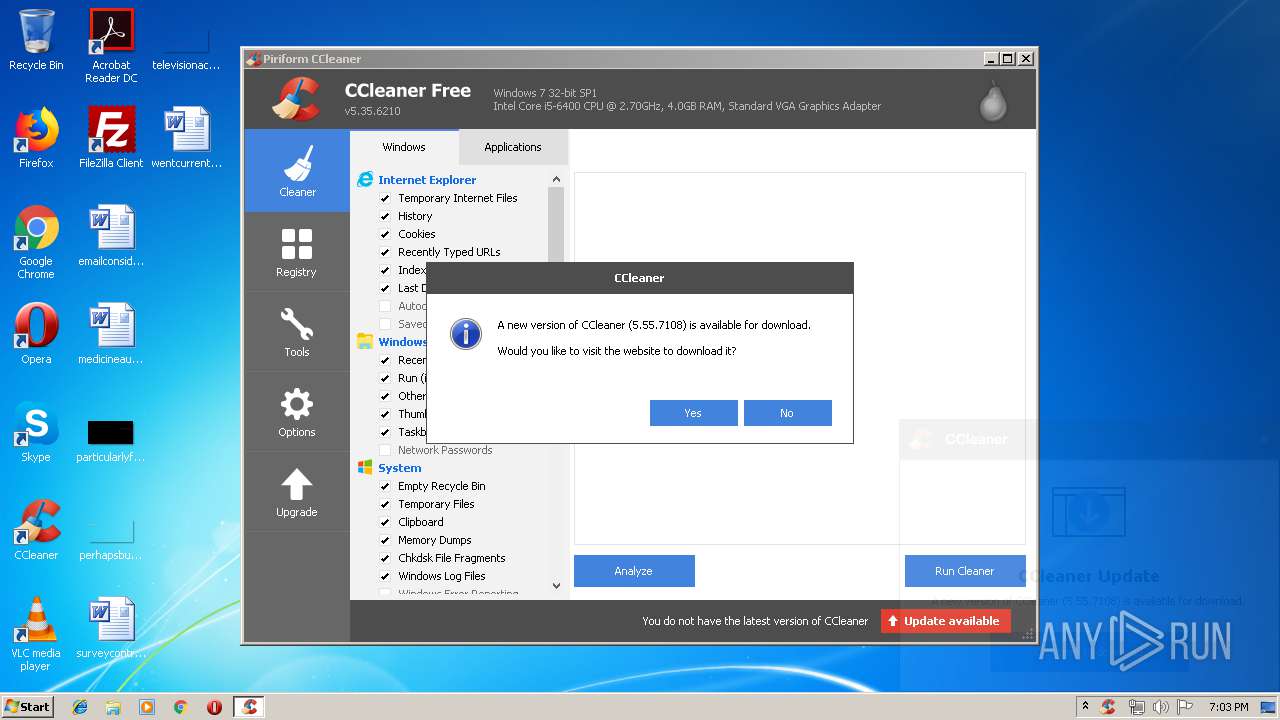1280x720 pixels.
Task: Switch to the Applications tab
Action: (513, 147)
